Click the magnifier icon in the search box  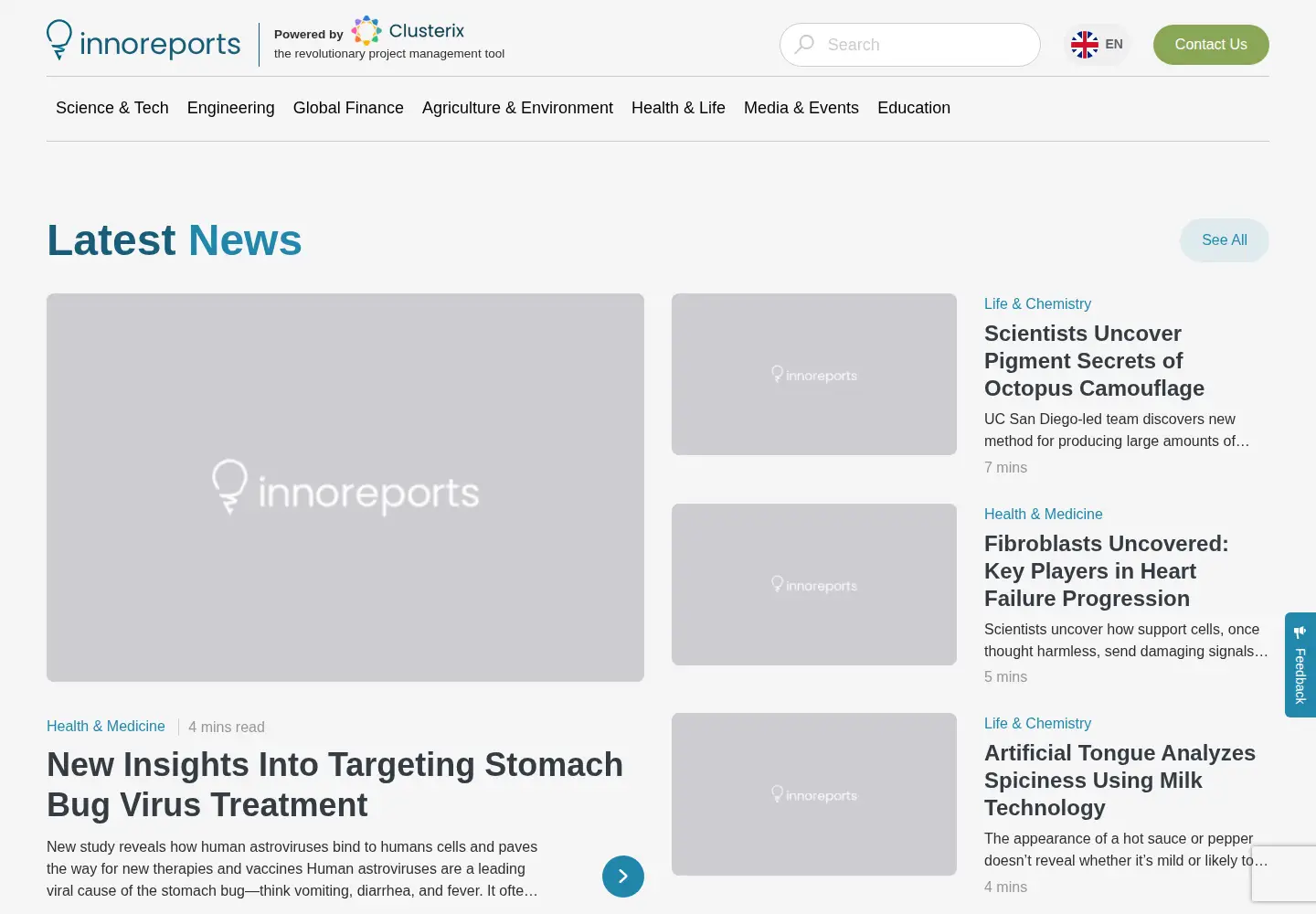[x=804, y=44]
